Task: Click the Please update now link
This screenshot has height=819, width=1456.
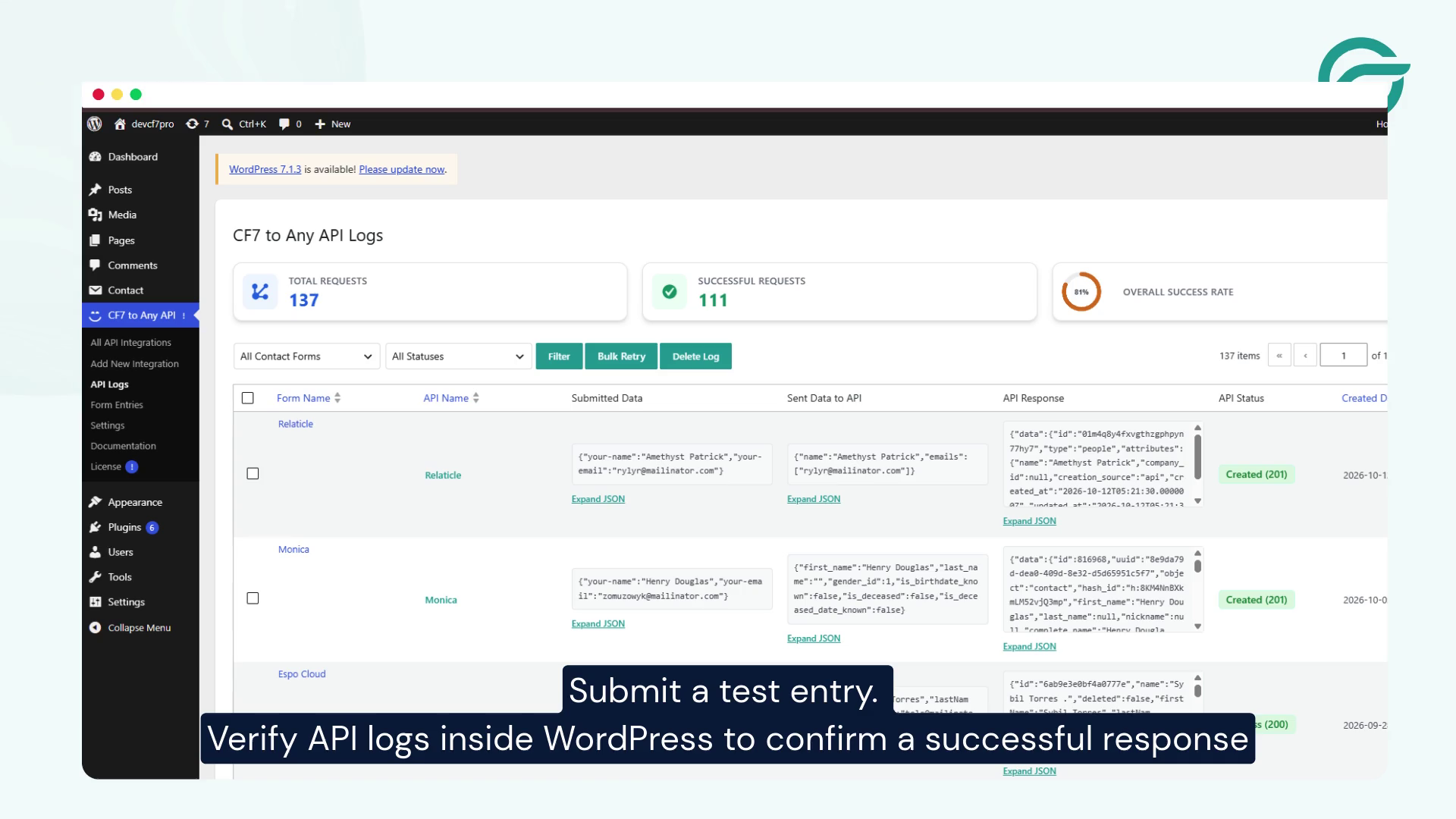Action: 402,169
